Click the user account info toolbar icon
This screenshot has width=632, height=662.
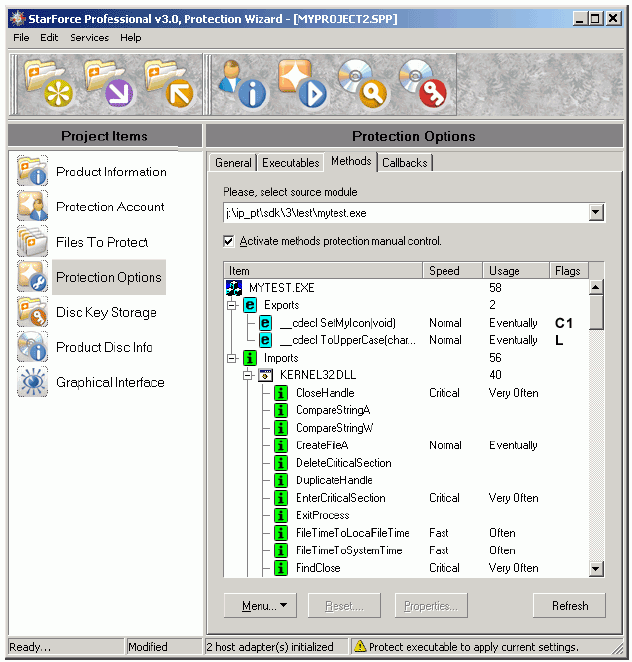[x=243, y=84]
